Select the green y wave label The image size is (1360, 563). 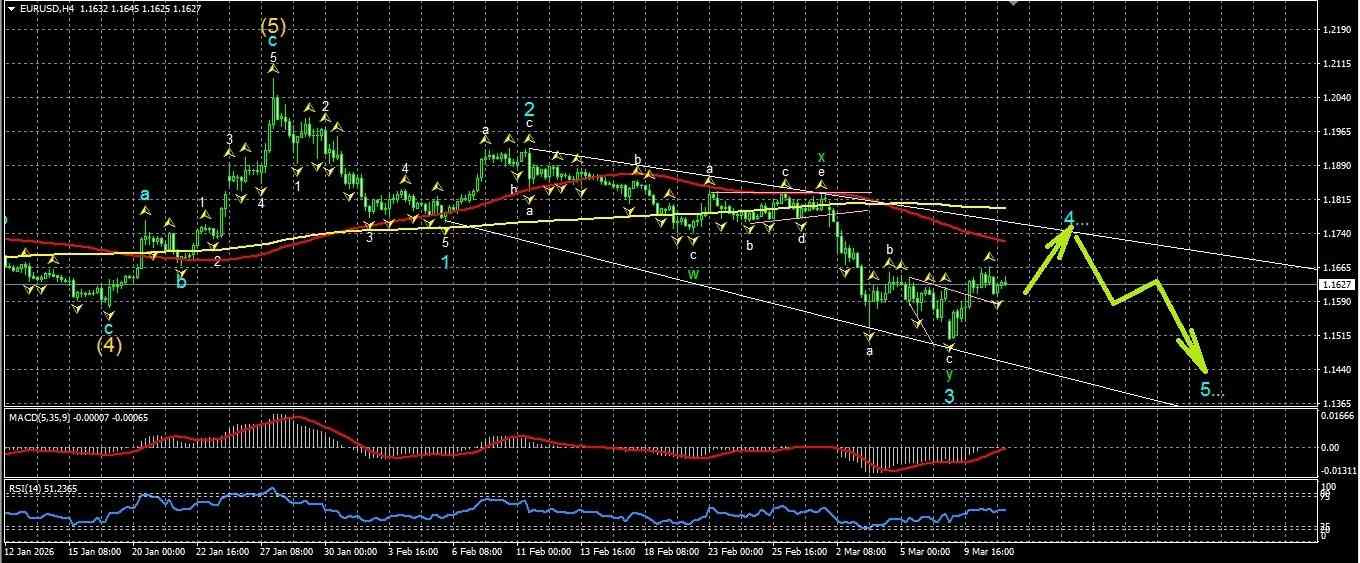point(949,374)
